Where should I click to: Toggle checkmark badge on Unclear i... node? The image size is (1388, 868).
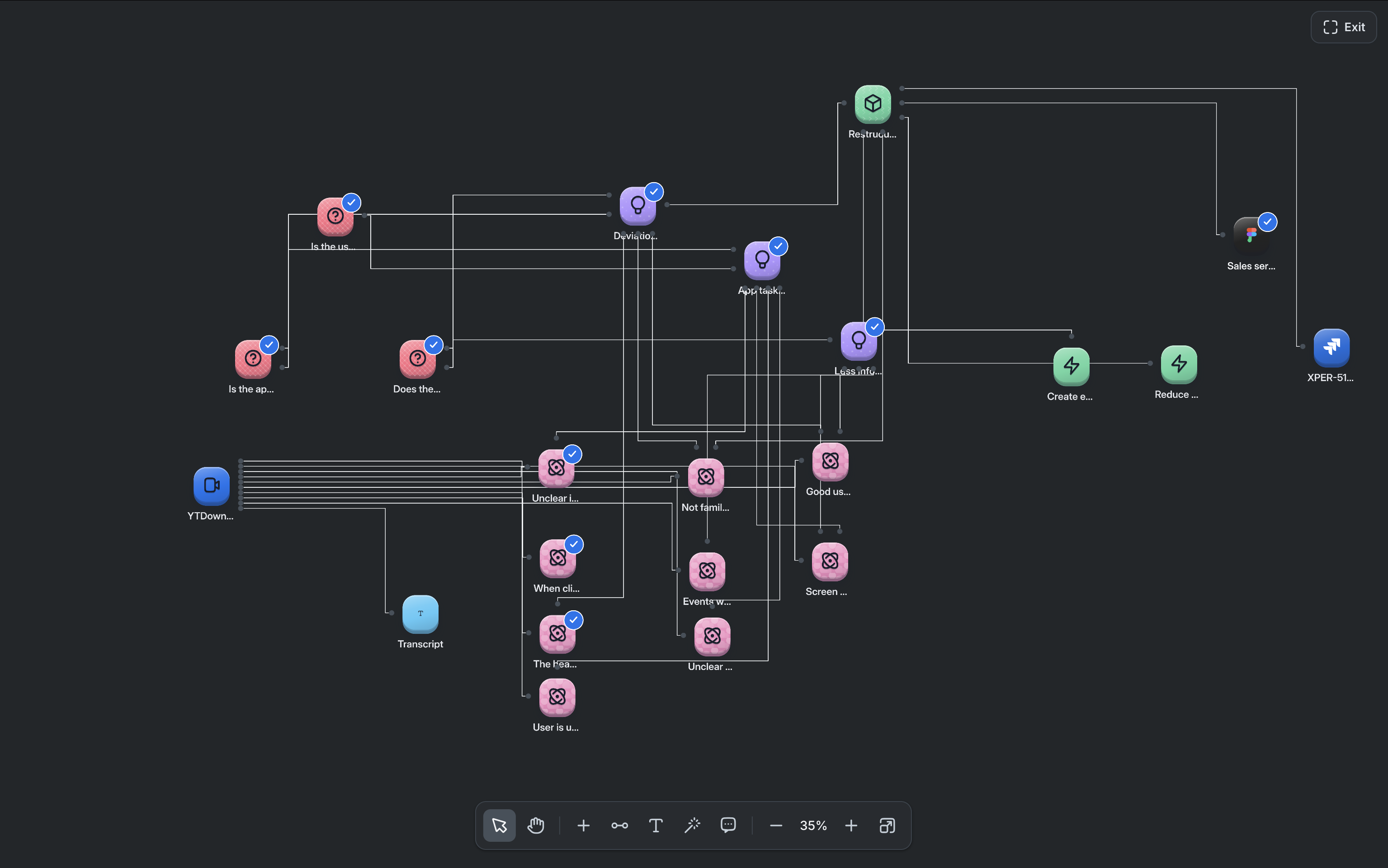coord(572,454)
